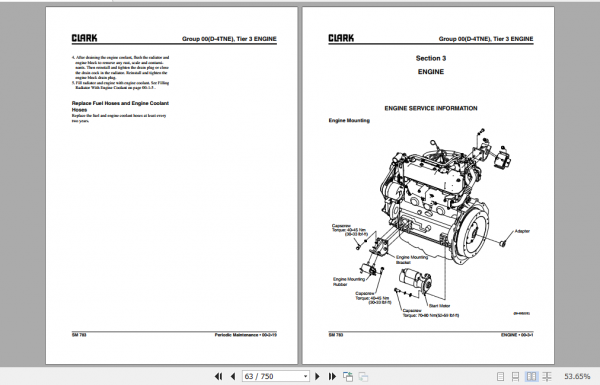
Task: Click the Replace Fuel Hoses heading
Action: point(120,106)
